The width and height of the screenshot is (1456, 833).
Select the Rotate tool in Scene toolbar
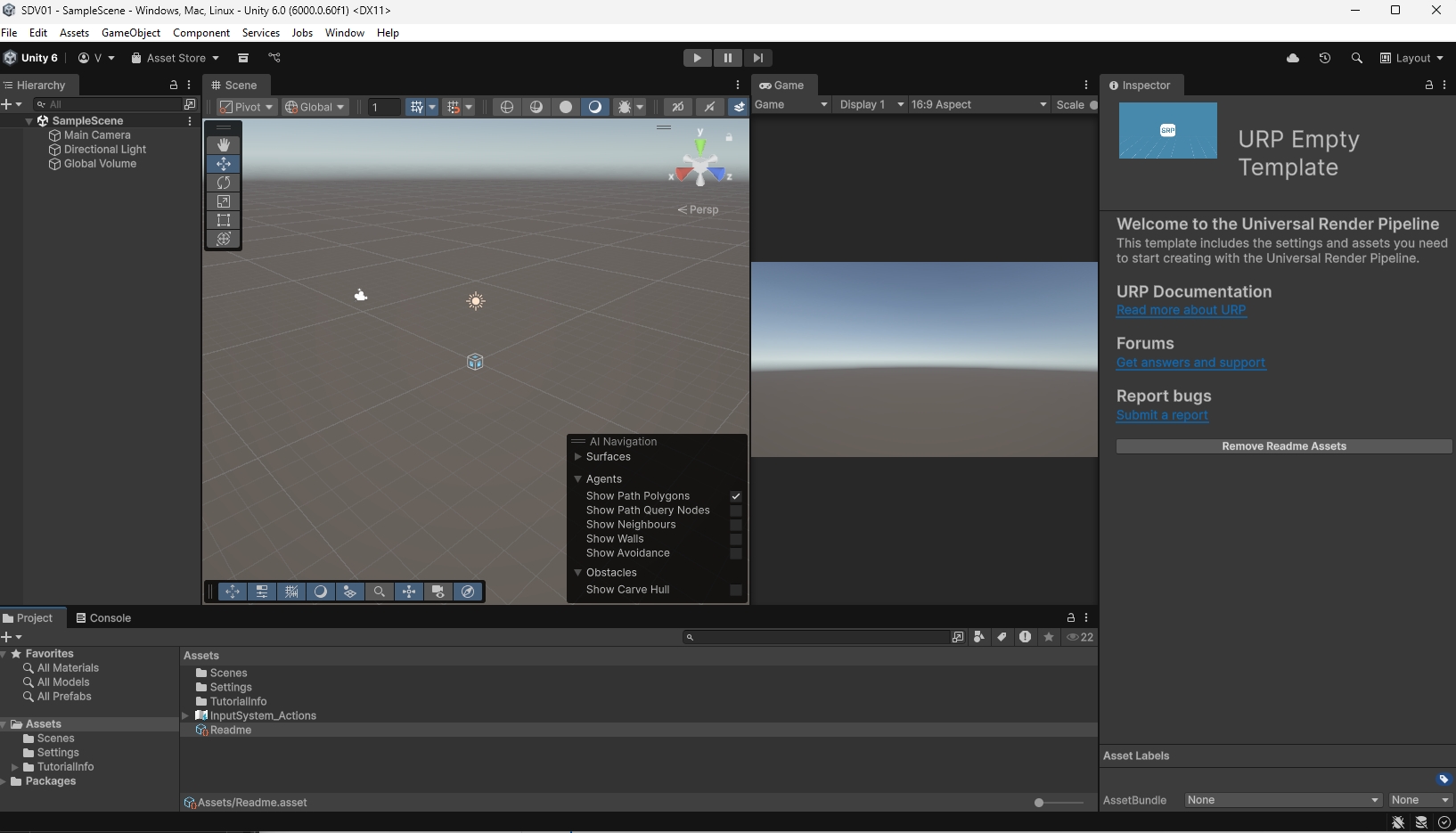(x=224, y=183)
